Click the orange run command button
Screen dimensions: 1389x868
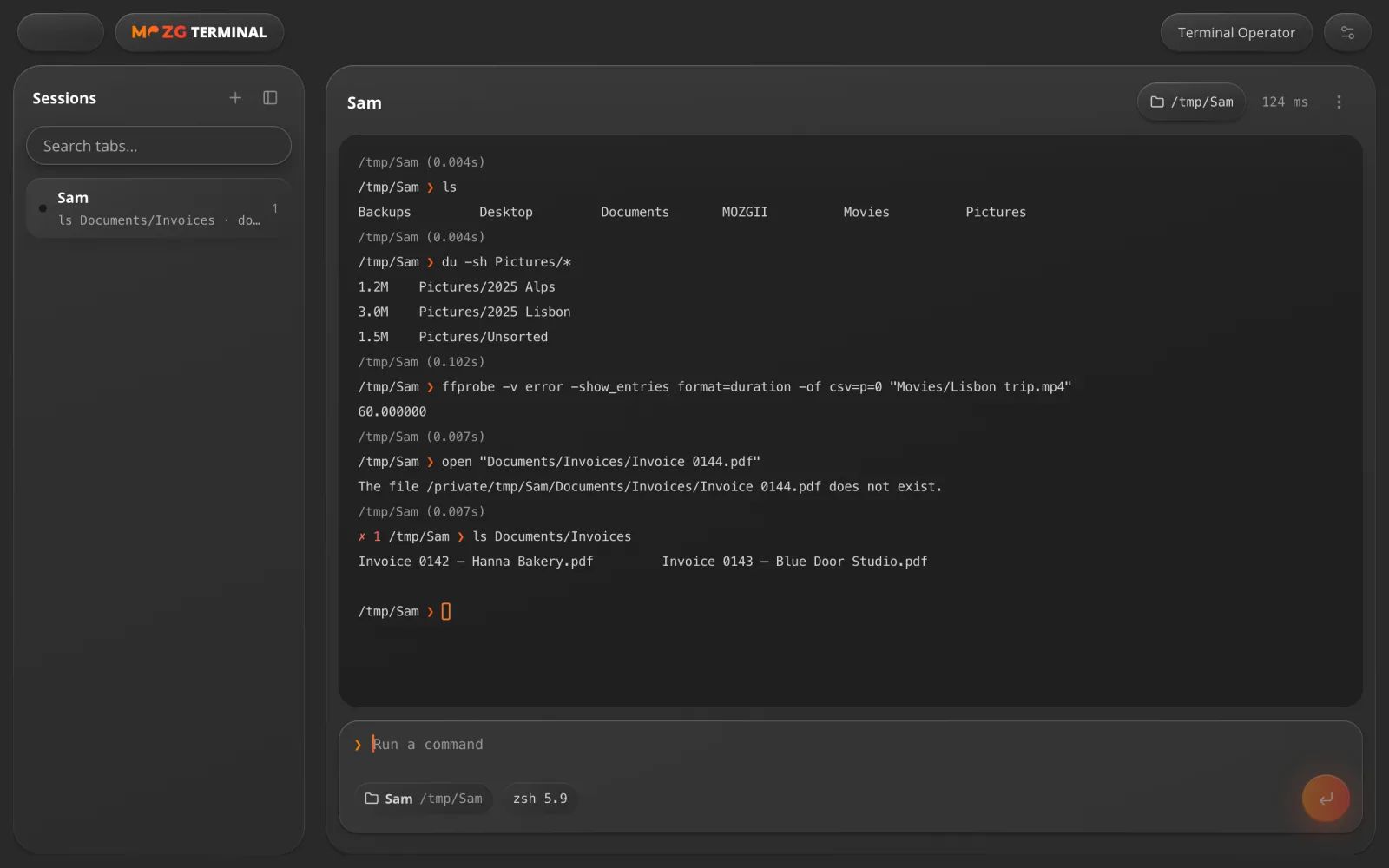(1326, 799)
